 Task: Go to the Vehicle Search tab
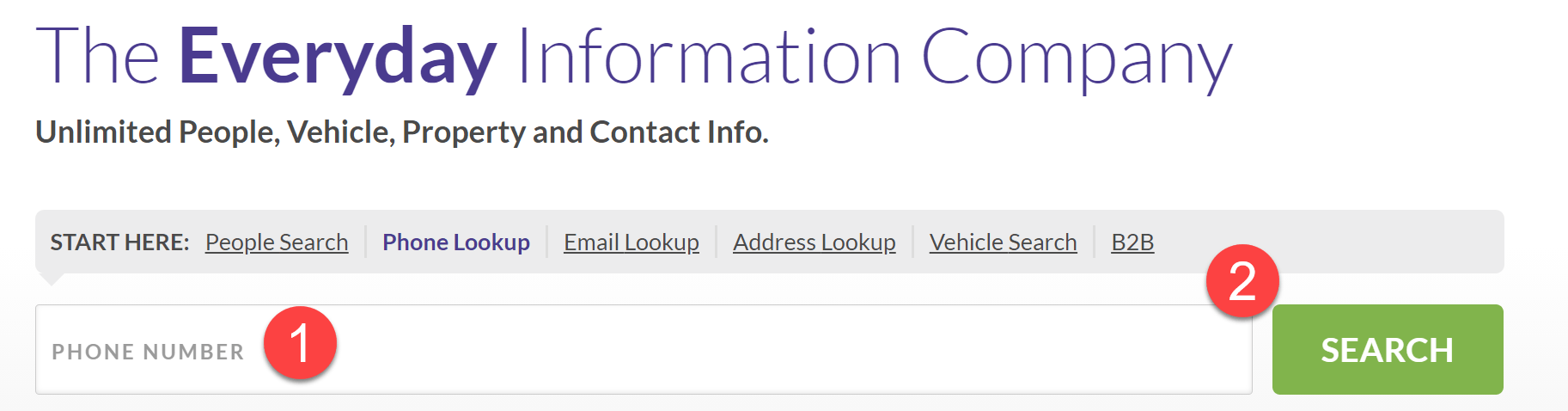[x=1003, y=242]
